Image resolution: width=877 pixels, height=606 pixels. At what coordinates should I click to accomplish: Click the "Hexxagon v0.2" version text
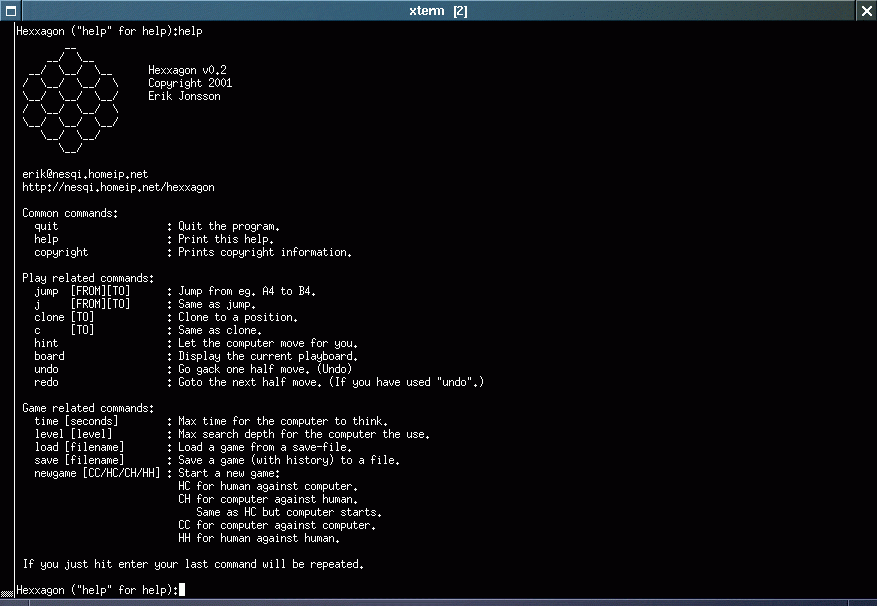pyautogui.click(x=187, y=70)
